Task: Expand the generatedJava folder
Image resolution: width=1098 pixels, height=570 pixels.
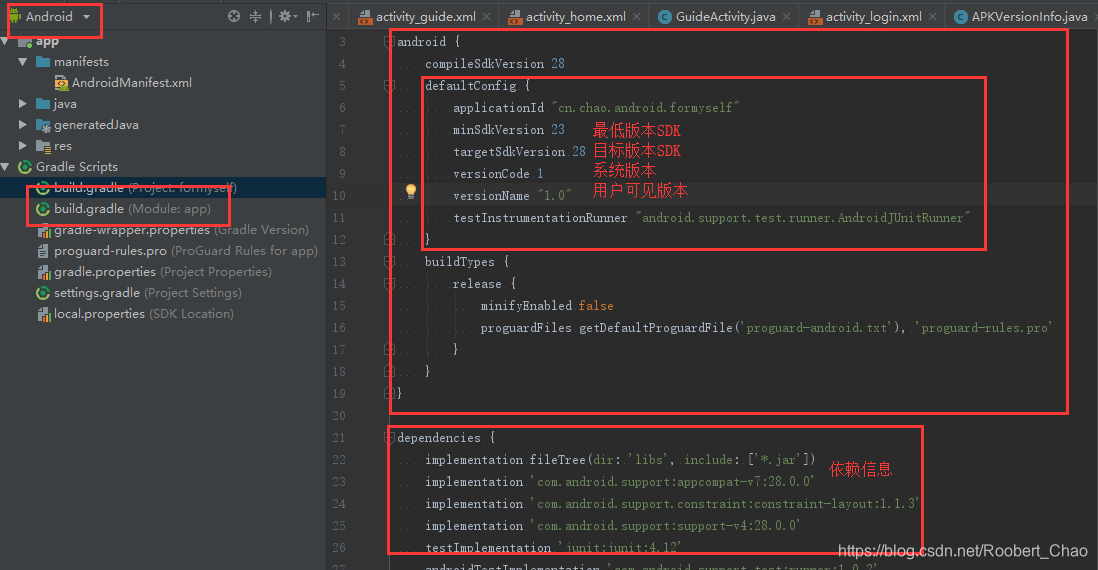Action: coord(22,125)
